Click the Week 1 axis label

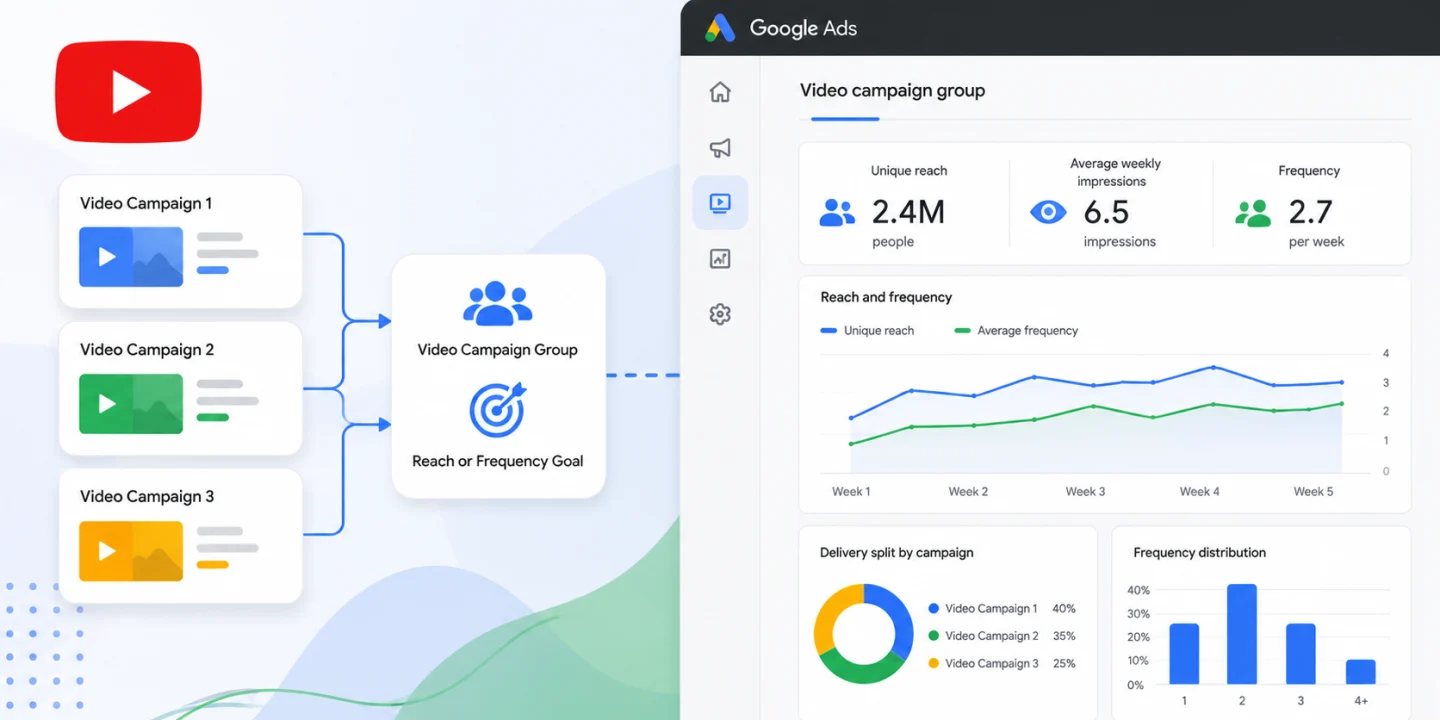[851, 492]
